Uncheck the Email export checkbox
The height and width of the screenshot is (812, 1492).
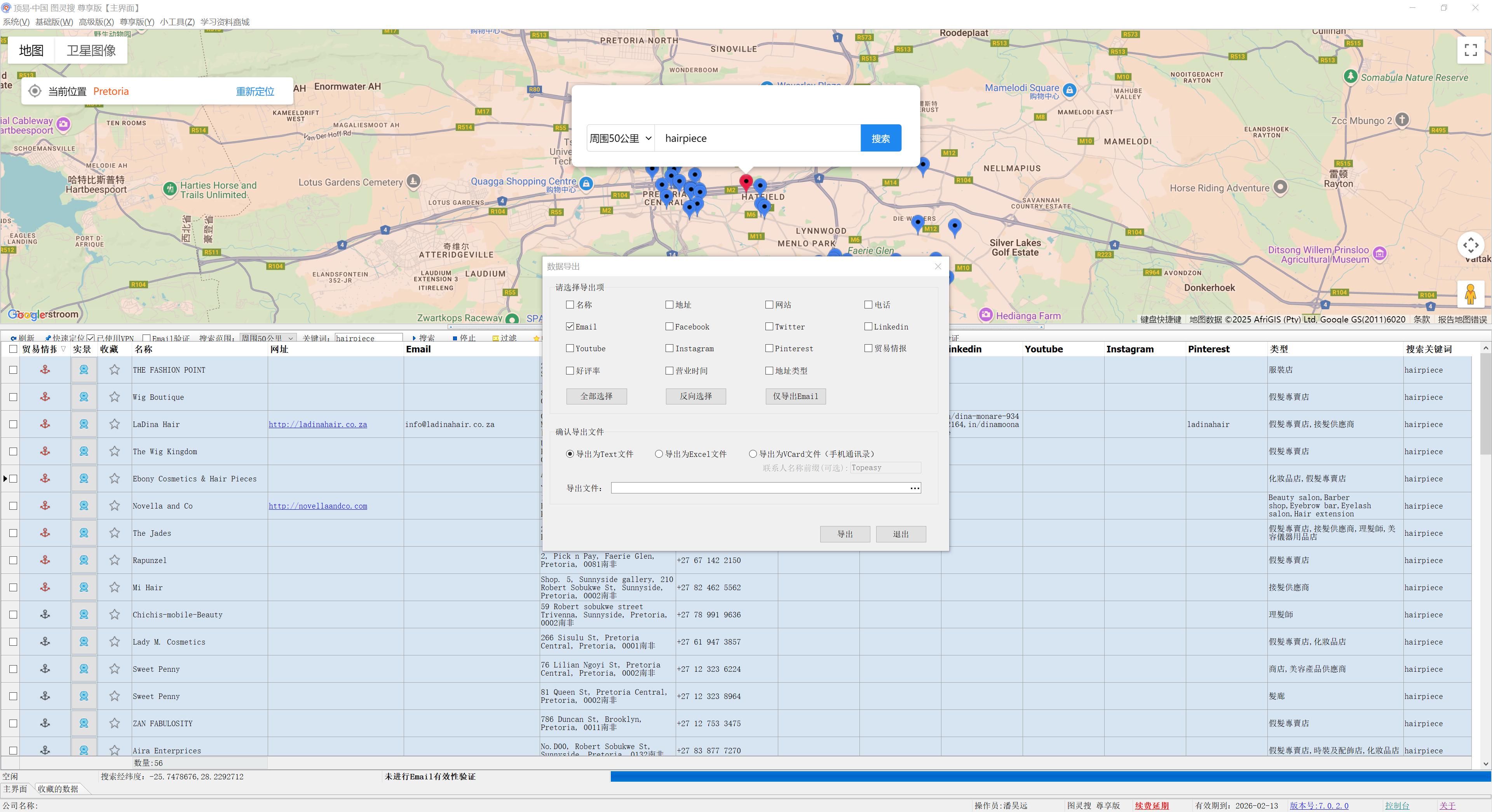pos(570,326)
